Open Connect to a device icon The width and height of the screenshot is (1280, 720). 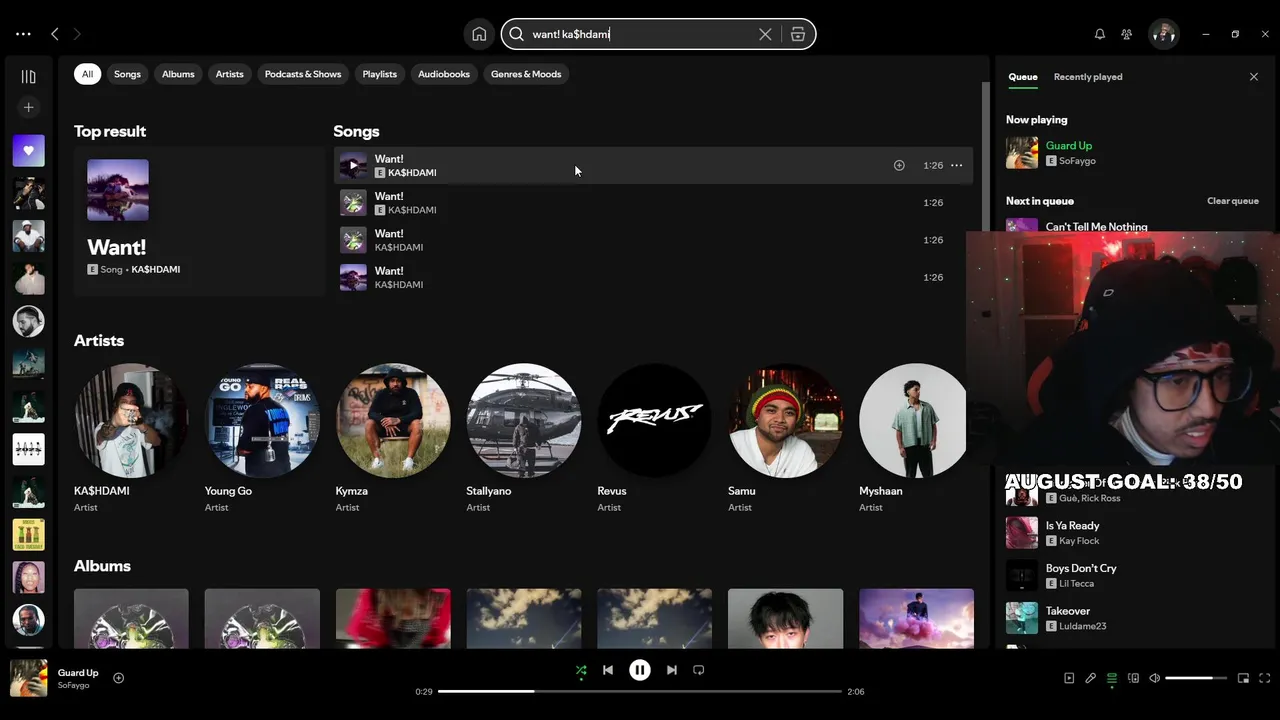[1133, 678]
